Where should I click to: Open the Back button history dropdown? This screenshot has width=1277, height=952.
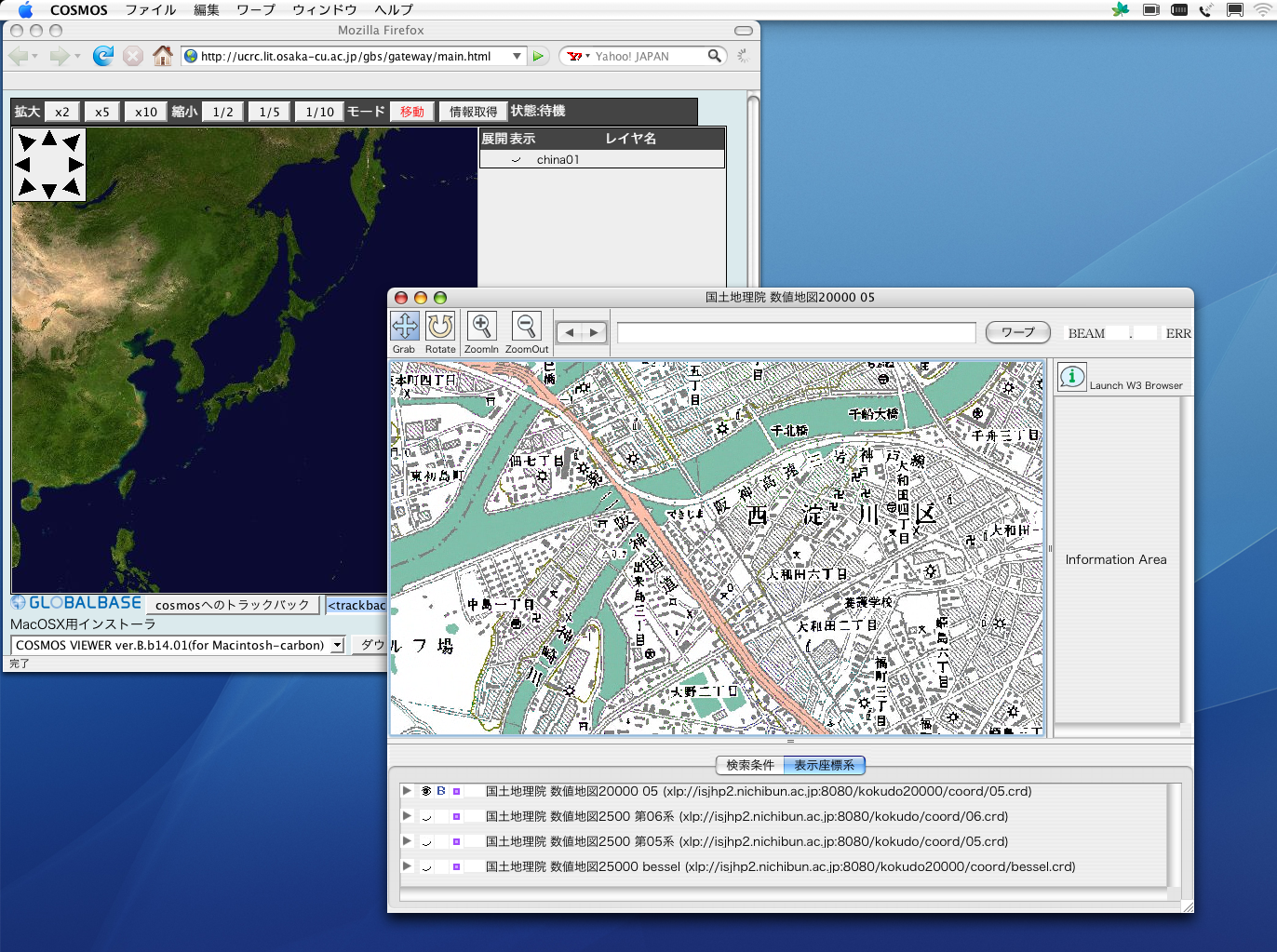tap(34, 57)
